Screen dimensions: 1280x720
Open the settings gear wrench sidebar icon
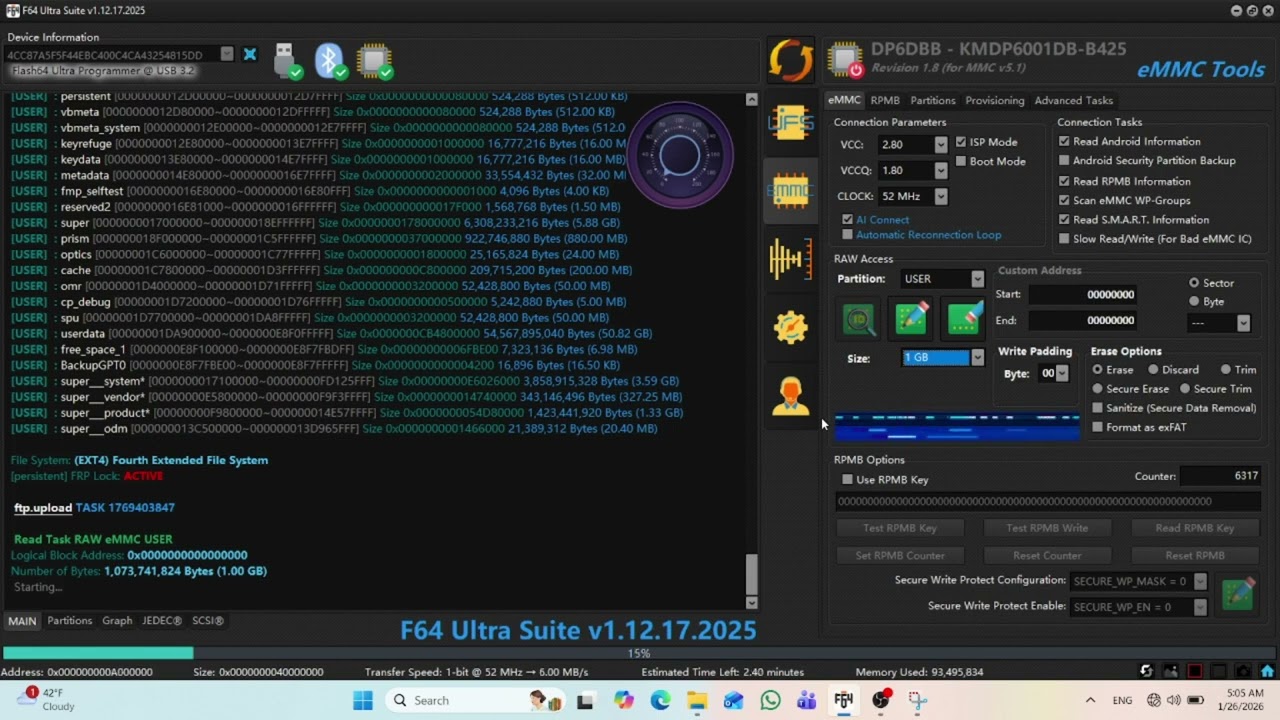click(x=790, y=327)
